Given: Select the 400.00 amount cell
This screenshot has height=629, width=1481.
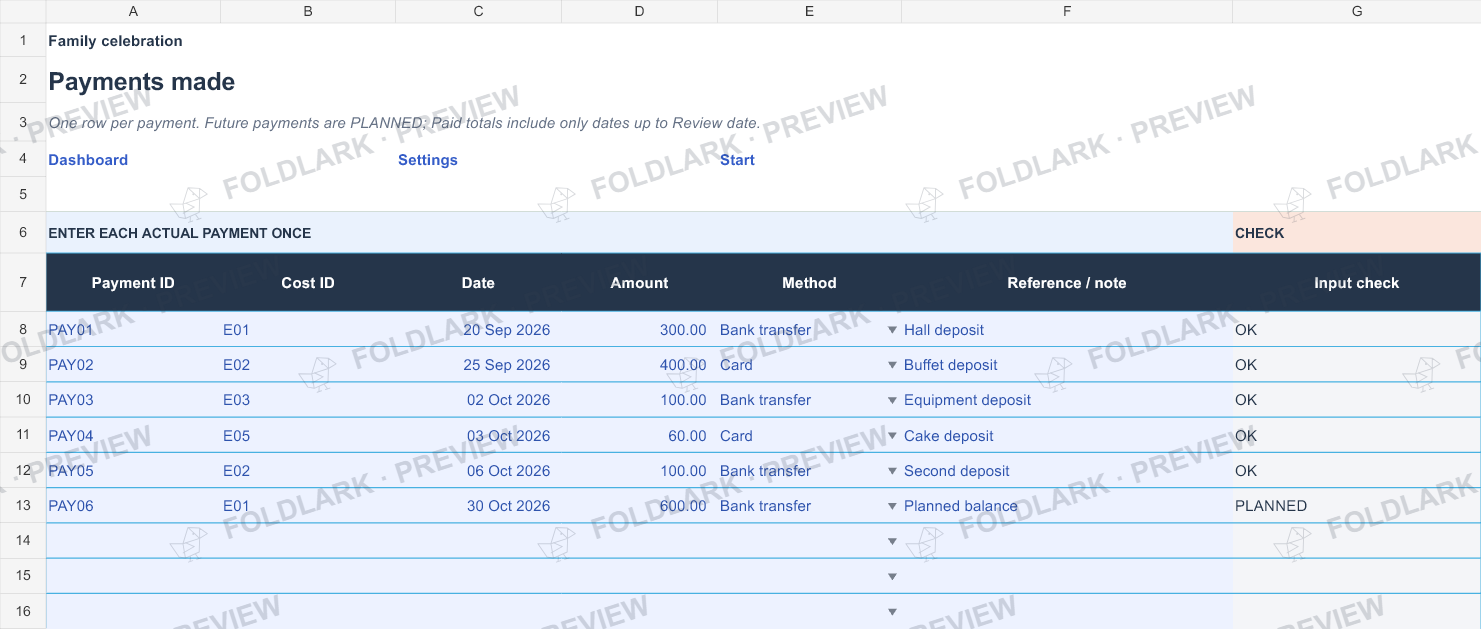Looking at the screenshot, I should click(639, 365).
